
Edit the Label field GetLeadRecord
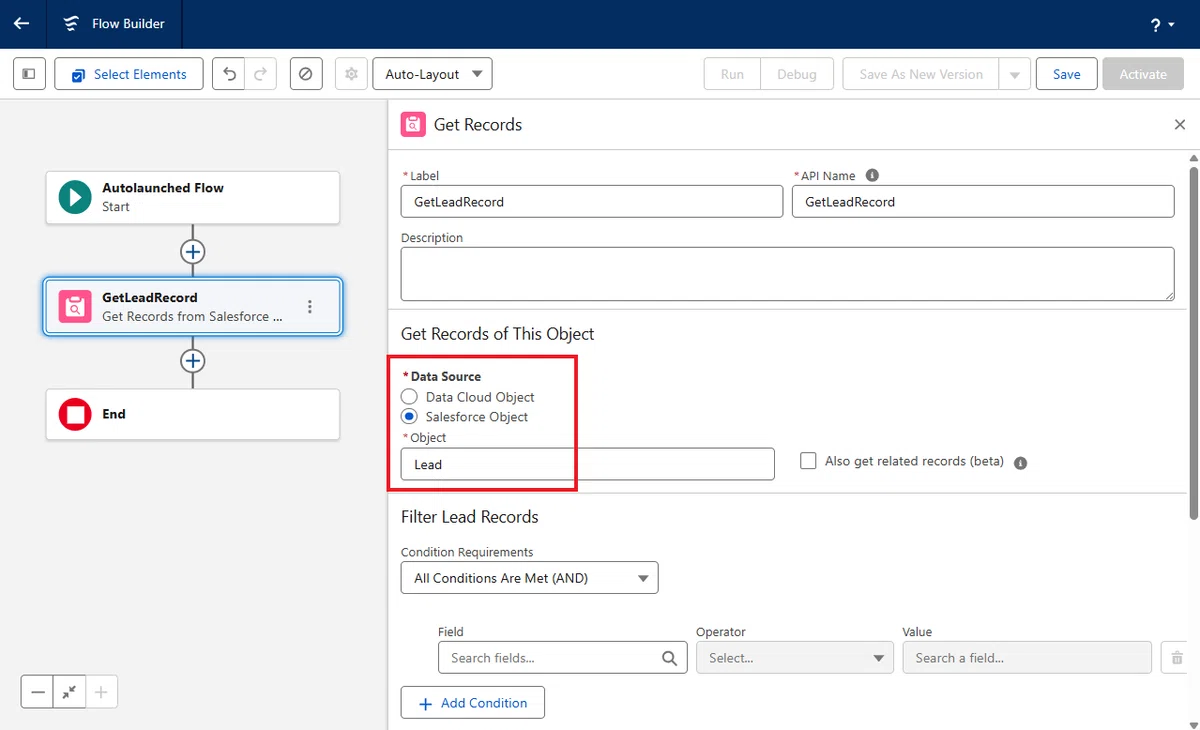pyautogui.click(x=592, y=201)
